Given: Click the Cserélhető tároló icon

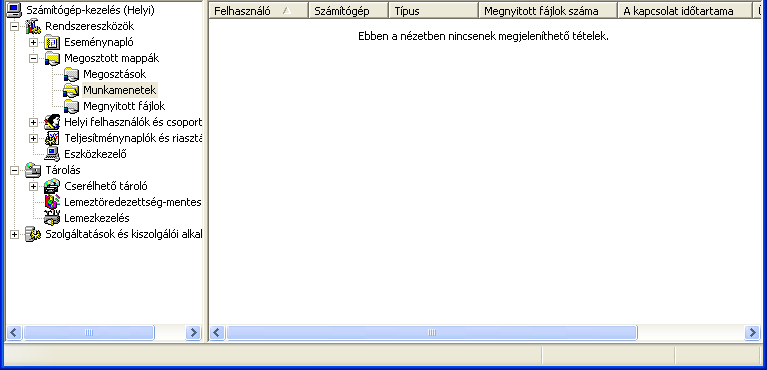Looking at the screenshot, I should coord(52,186).
